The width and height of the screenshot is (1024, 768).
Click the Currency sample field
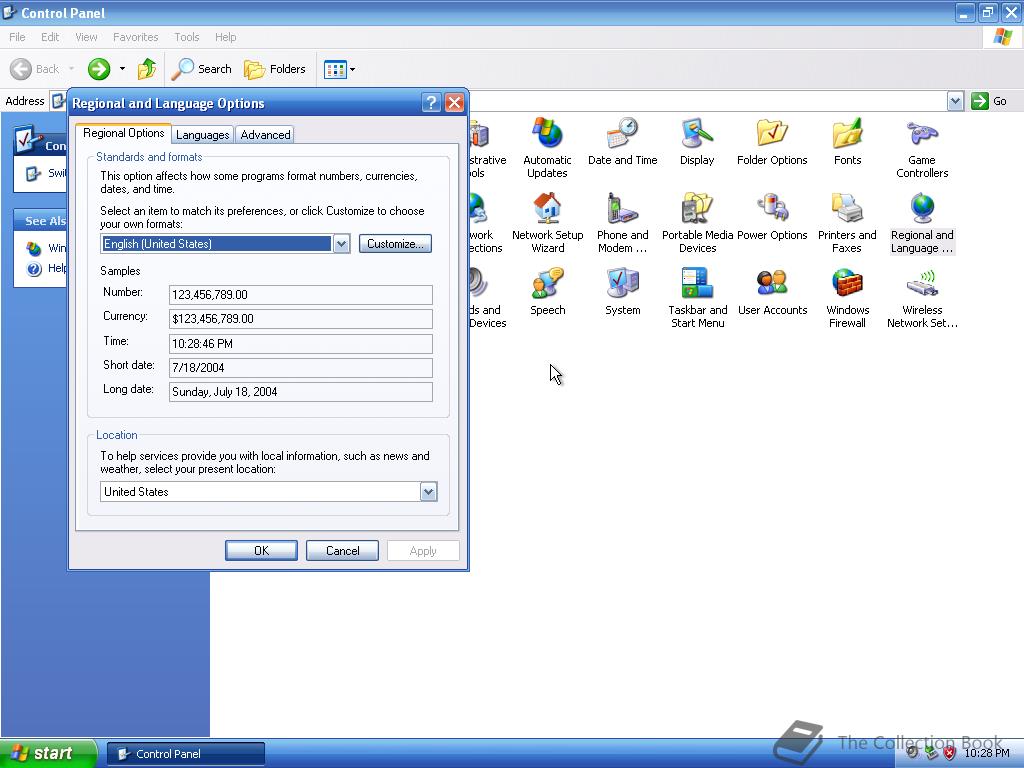(300, 319)
